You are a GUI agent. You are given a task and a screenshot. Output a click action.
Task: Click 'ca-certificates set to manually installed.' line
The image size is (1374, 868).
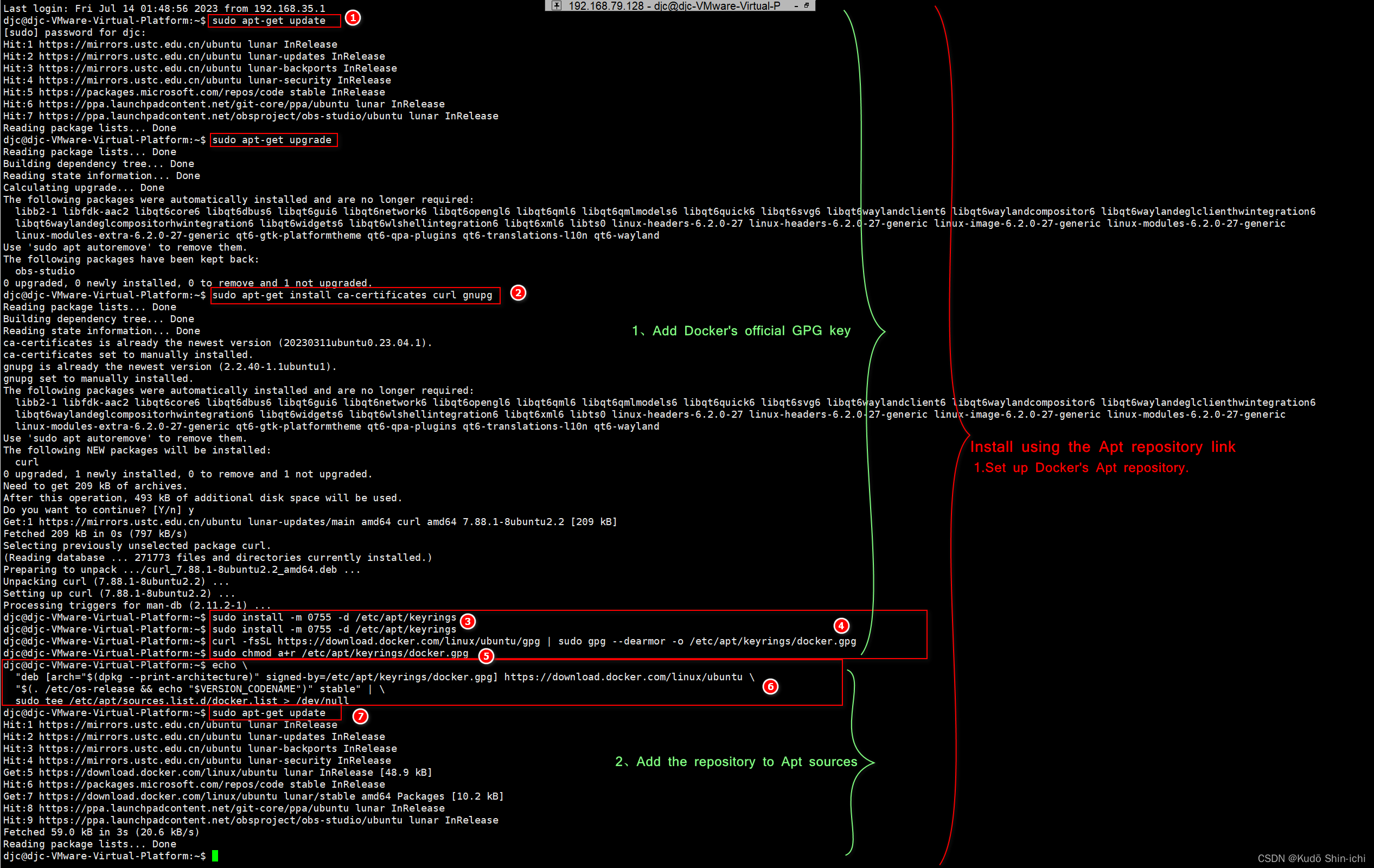[128, 355]
